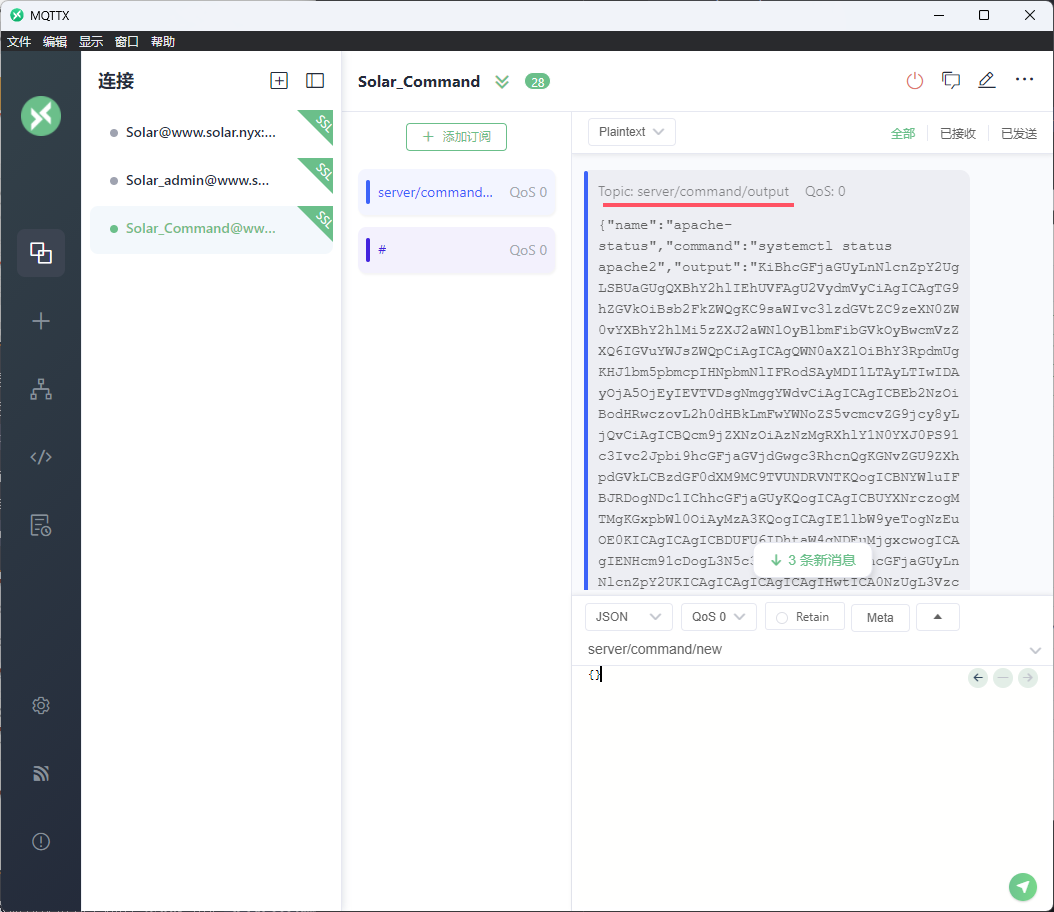Open the 文件 menu
This screenshot has height=912, width=1054.
pos(19,42)
